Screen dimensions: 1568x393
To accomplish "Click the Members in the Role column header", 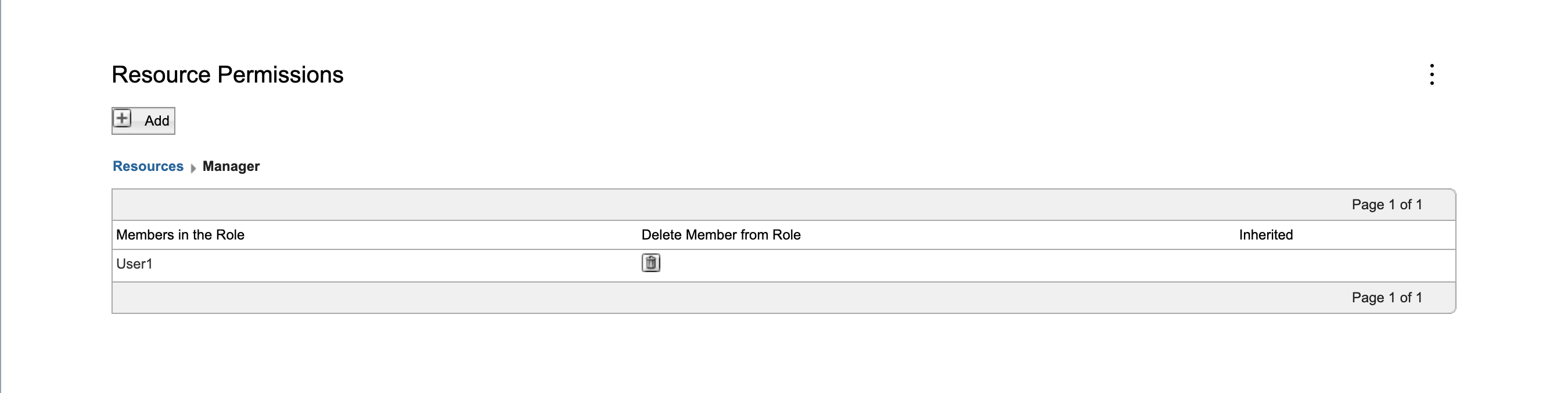I will 180,235.
